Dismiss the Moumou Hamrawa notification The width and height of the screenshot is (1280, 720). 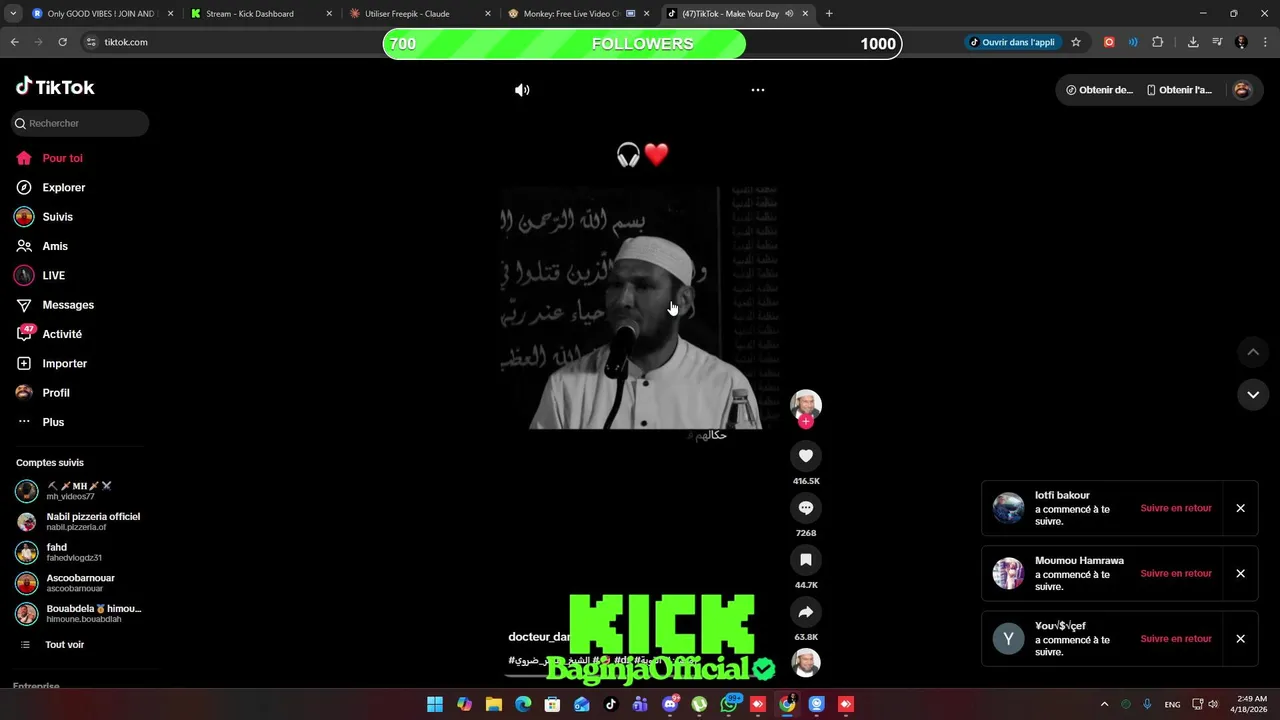[1240, 574]
